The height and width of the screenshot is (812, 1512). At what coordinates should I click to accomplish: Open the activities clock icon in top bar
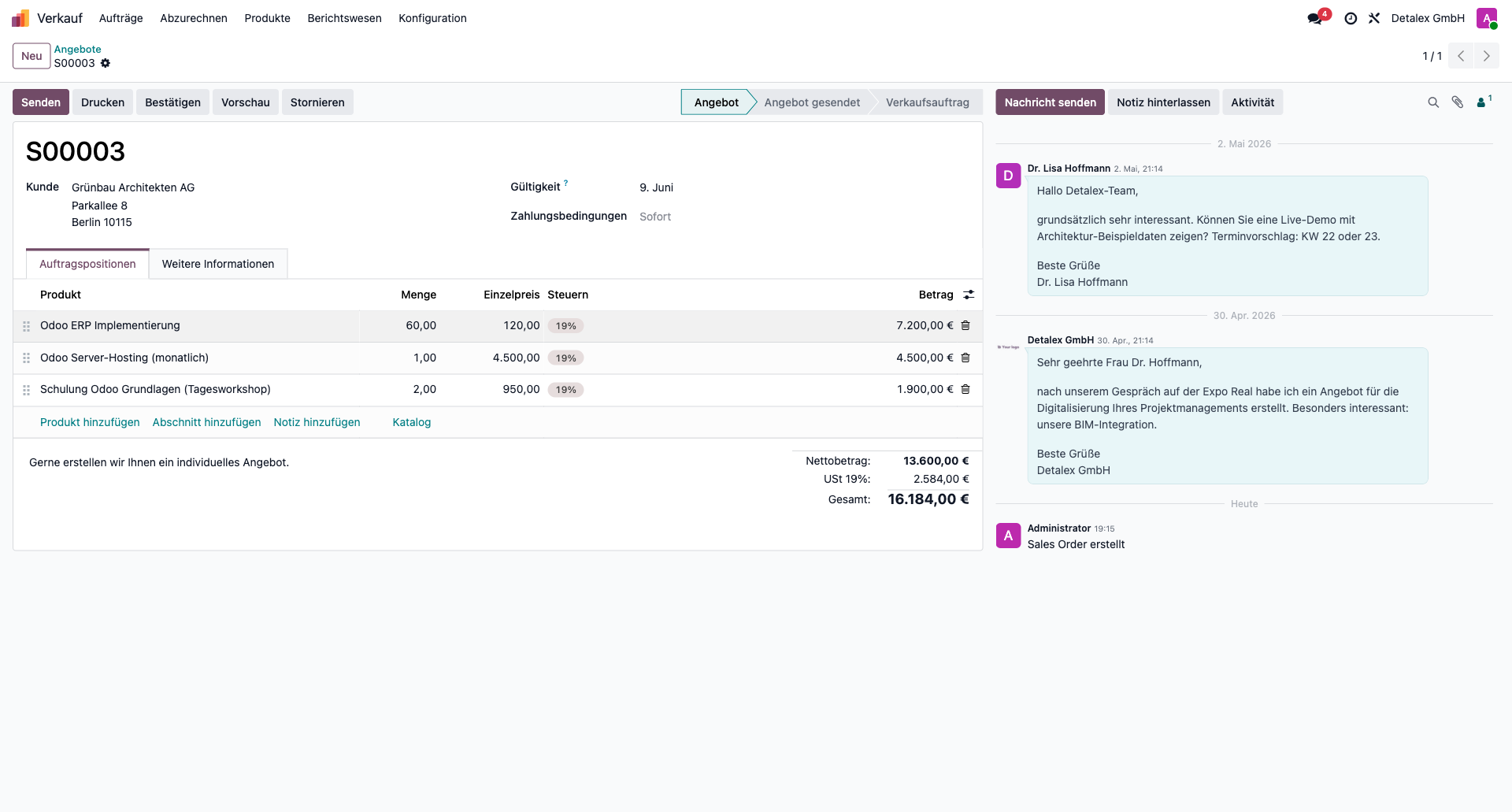(1351, 18)
